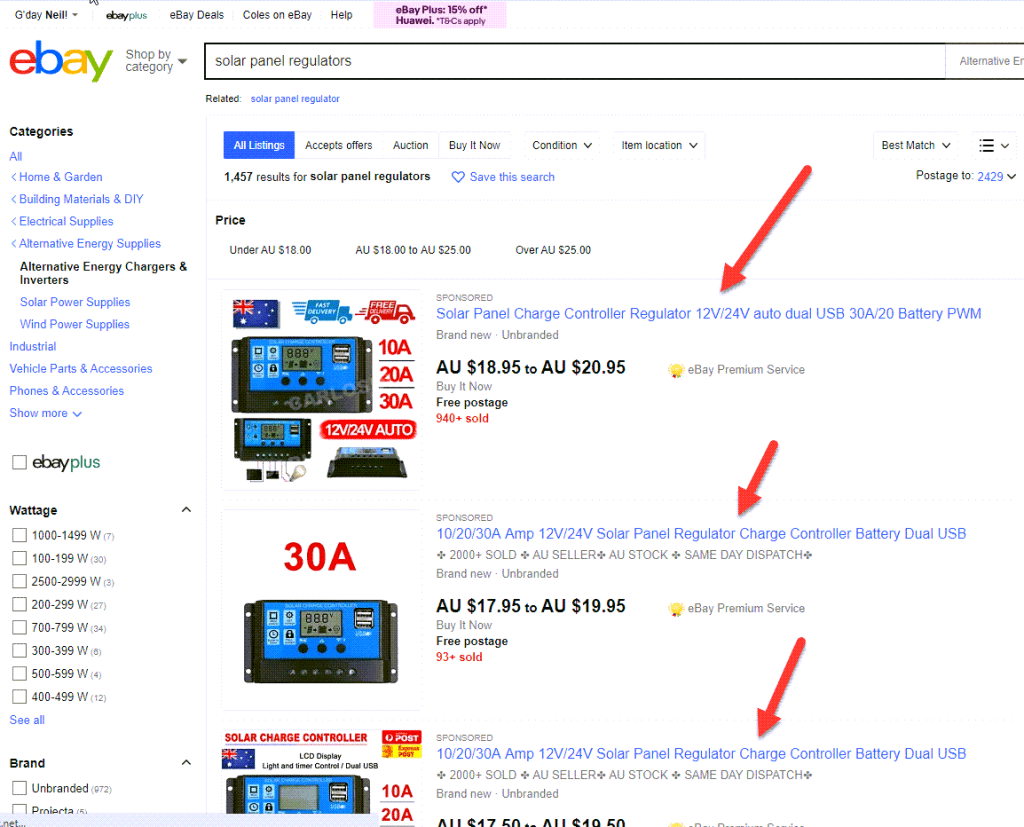Image resolution: width=1024 pixels, height=827 pixels.
Task: Open Solar Power Supplies subcategory
Action: click(x=75, y=302)
